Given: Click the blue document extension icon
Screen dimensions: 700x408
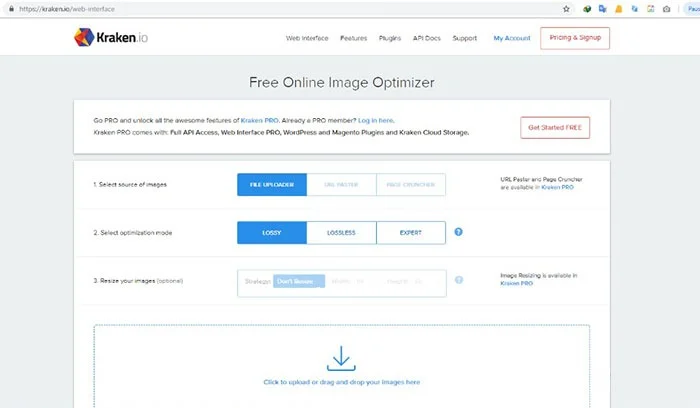Looking at the screenshot, I should point(634,9).
